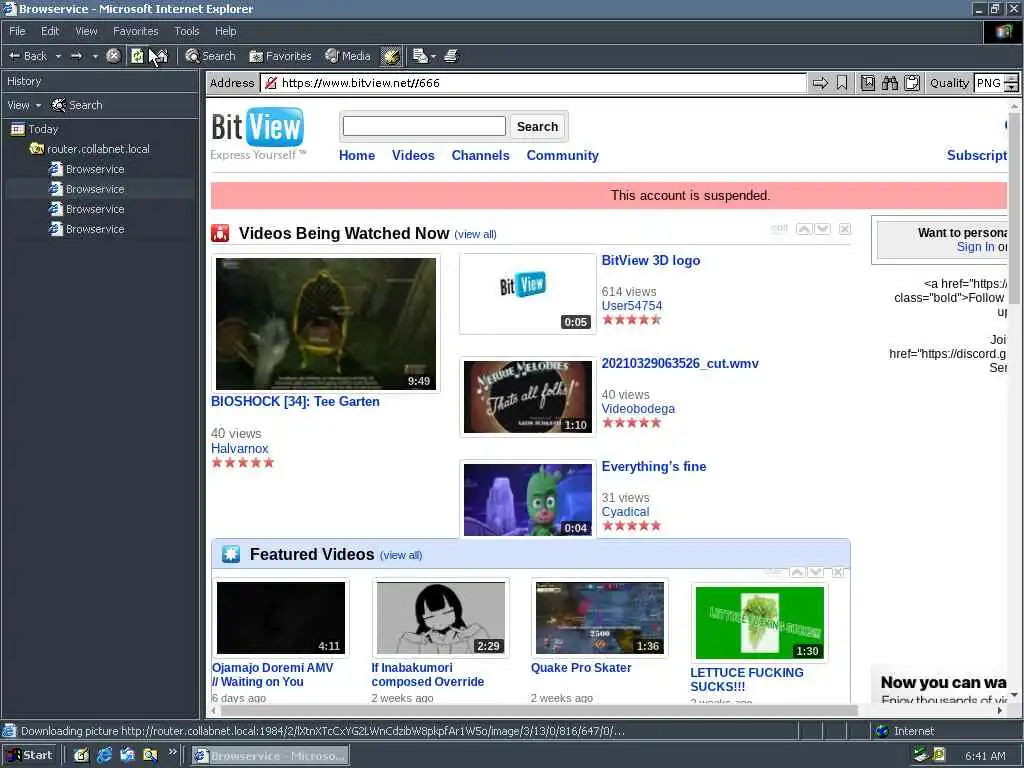Screen dimensions: 1024x768
Task: Collapse the router.collabnet.local history folder
Action: pyautogui.click(x=89, y=149)
